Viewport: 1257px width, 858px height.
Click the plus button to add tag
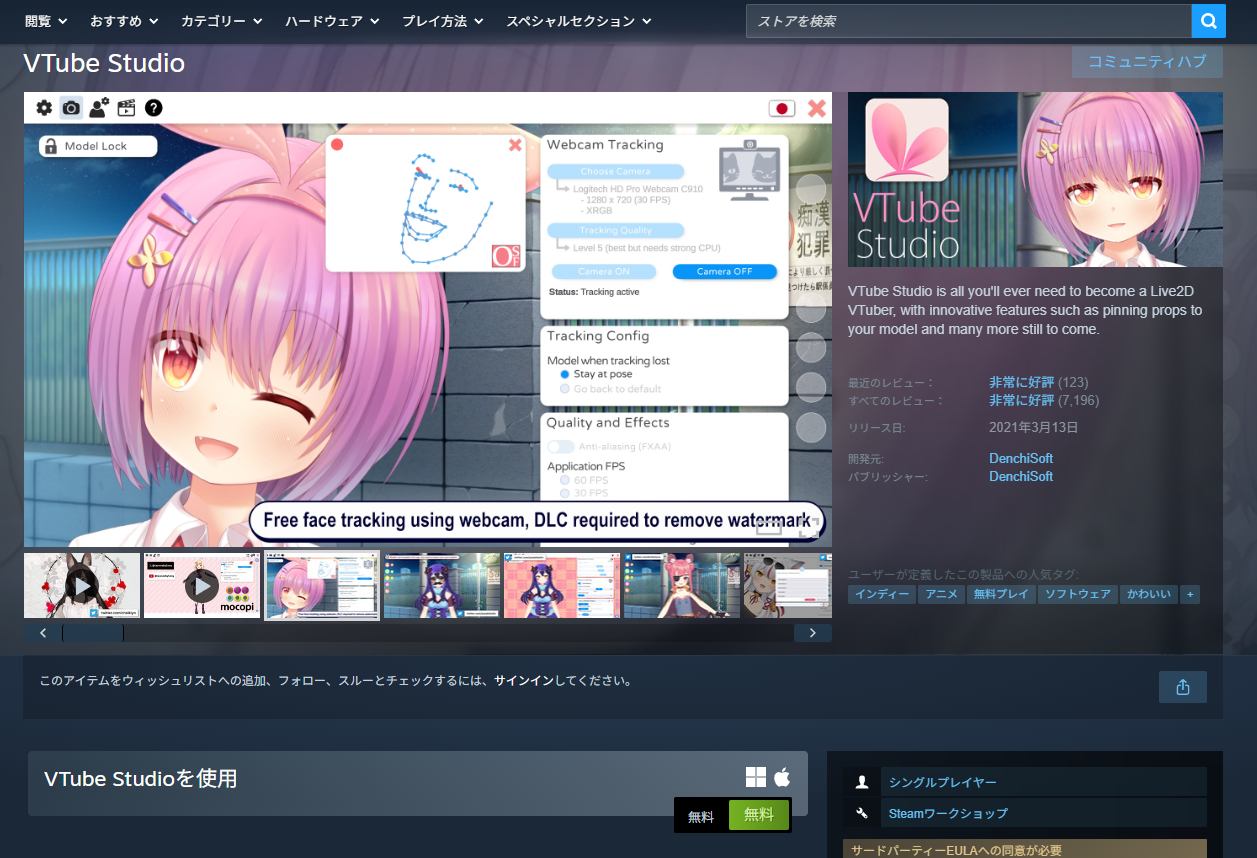coord(1190,594)
